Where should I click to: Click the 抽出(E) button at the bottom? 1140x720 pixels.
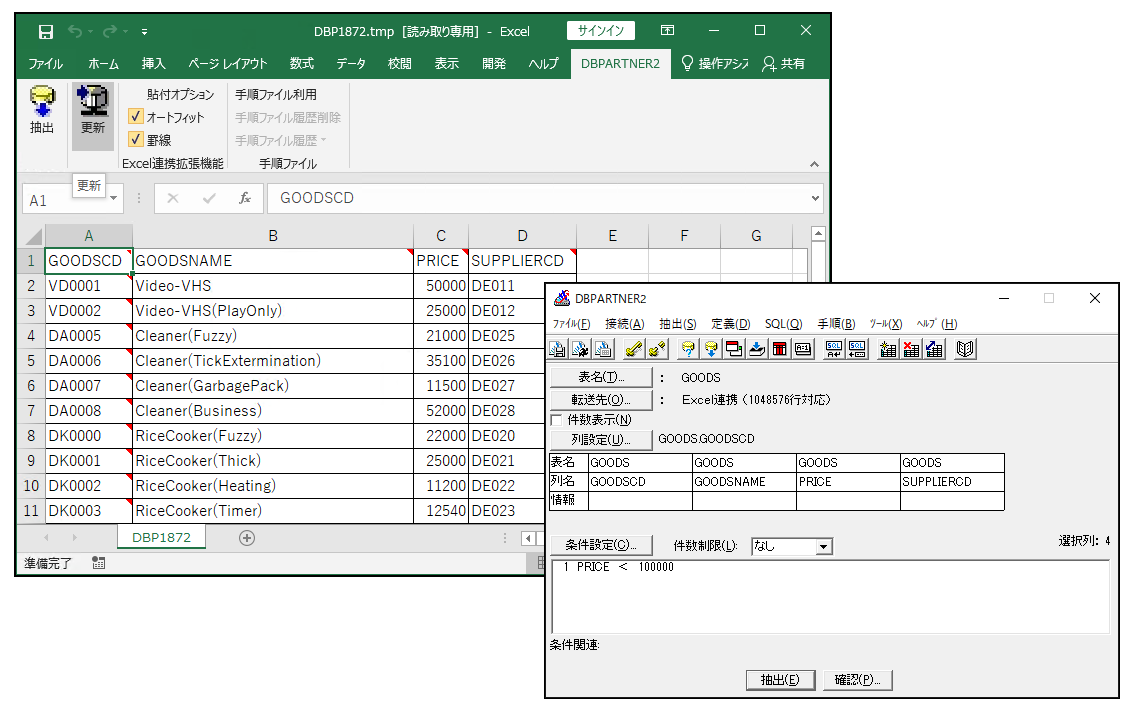pos(780,680)
